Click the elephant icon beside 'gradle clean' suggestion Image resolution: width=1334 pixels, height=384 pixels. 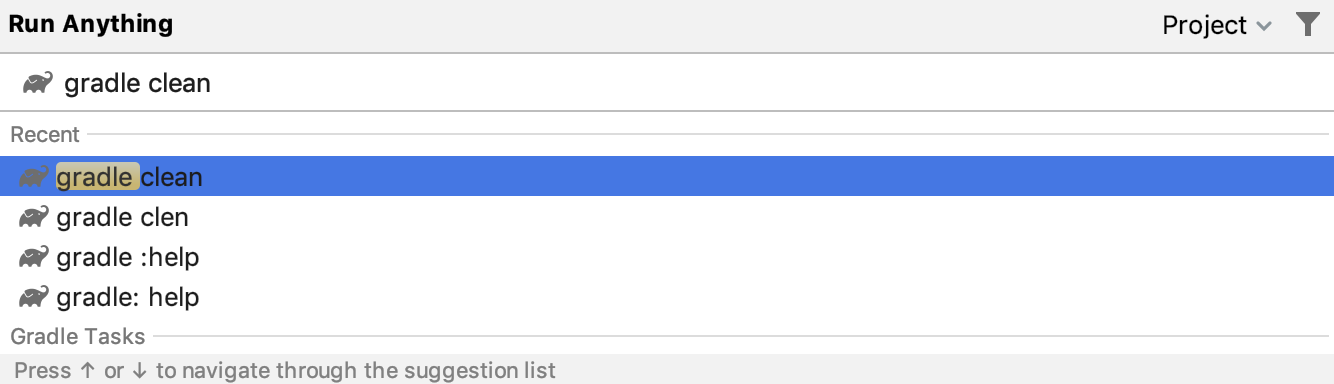click(x=34, y=177)
